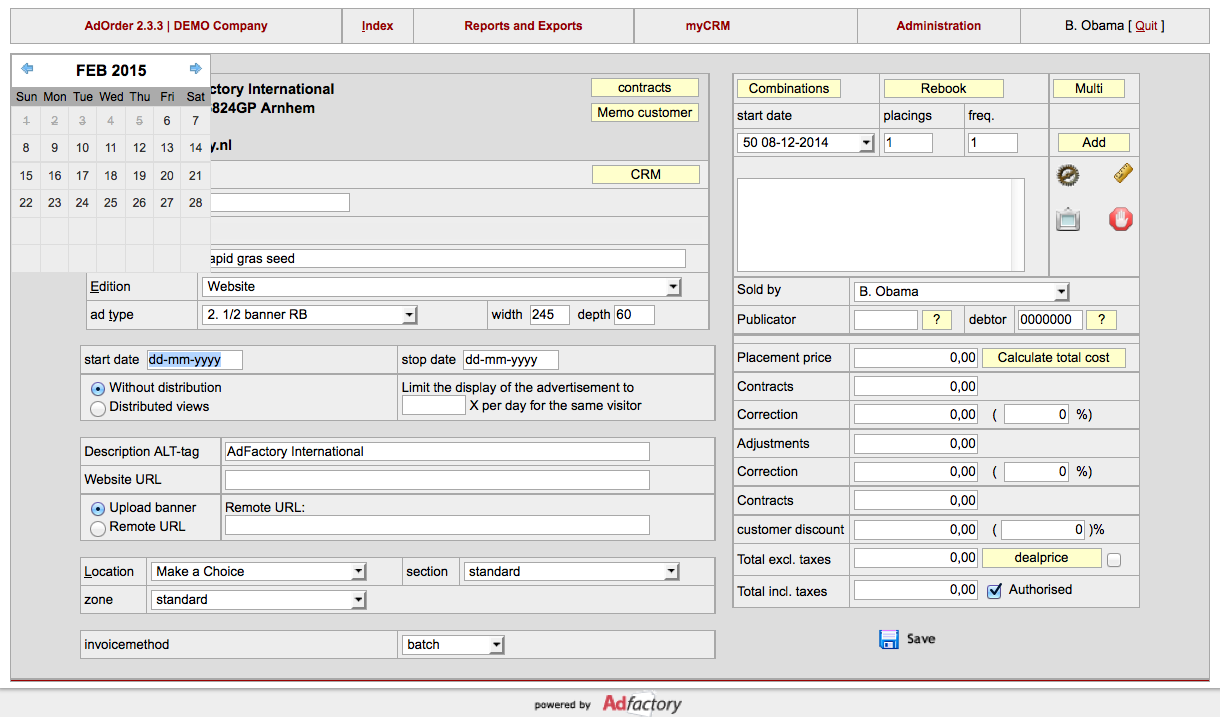Expand the Location Make a Choice dropdown
The height and width of the screenshot is (717, 1220).
[x=260, y=572]
